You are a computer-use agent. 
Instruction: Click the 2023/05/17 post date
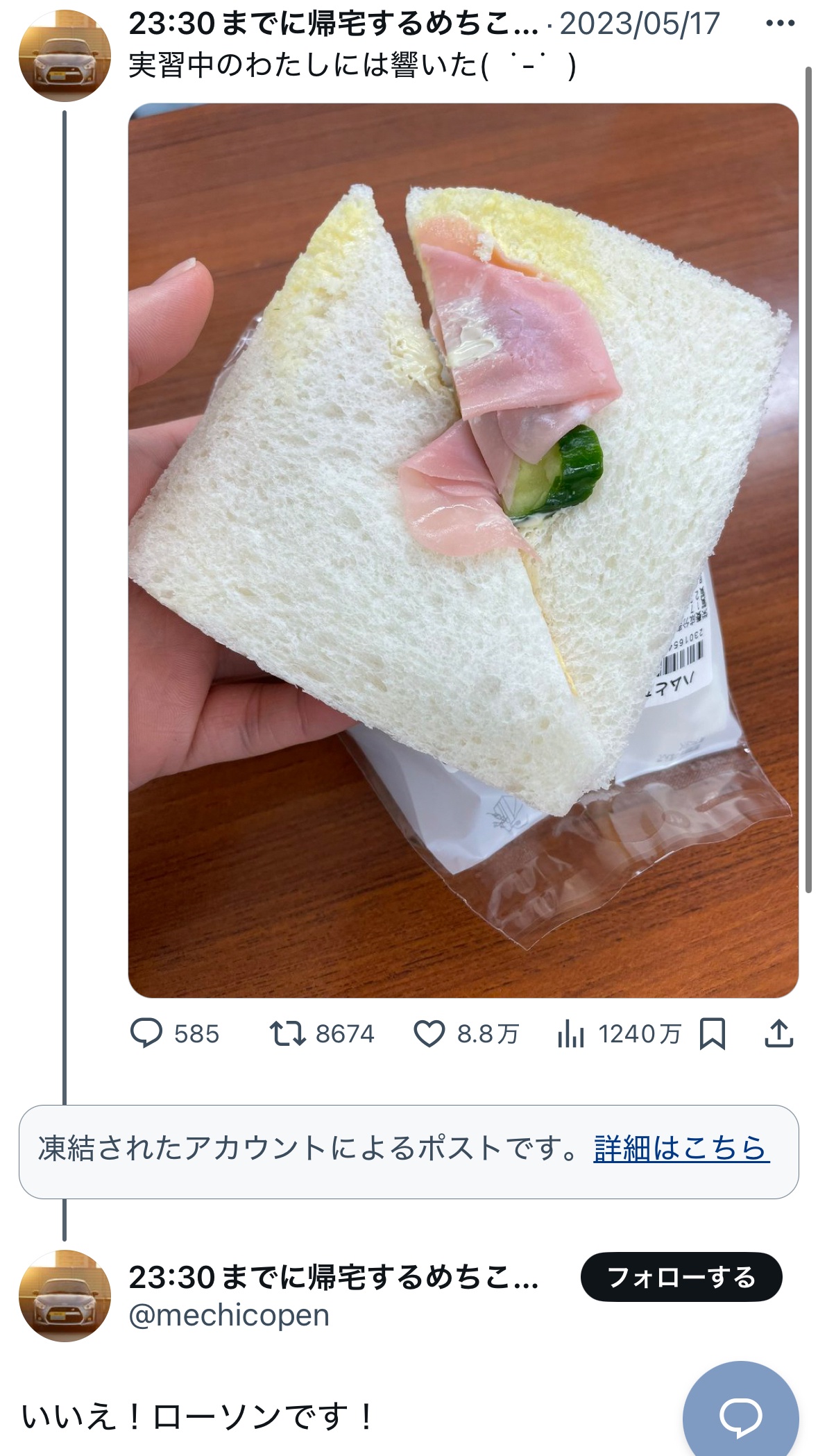coord(640,24)
